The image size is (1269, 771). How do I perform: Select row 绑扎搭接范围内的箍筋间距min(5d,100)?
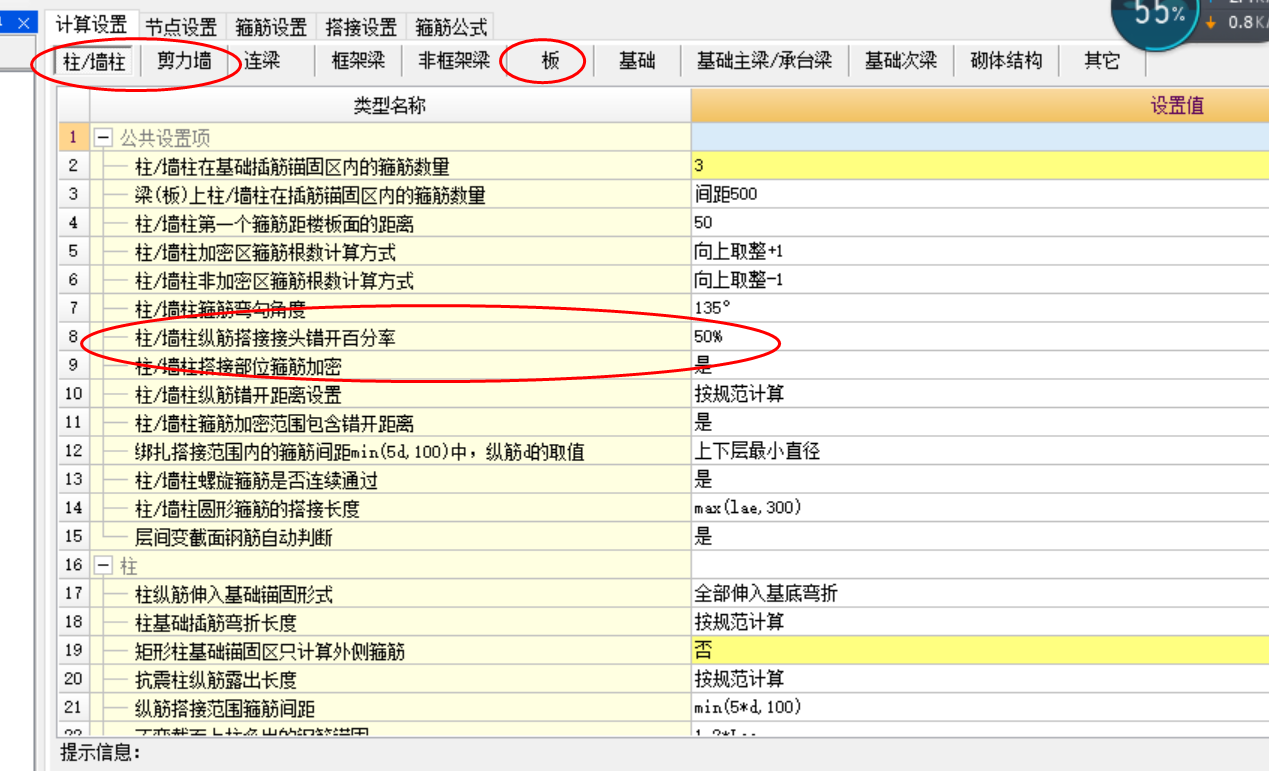click(359, 452)
